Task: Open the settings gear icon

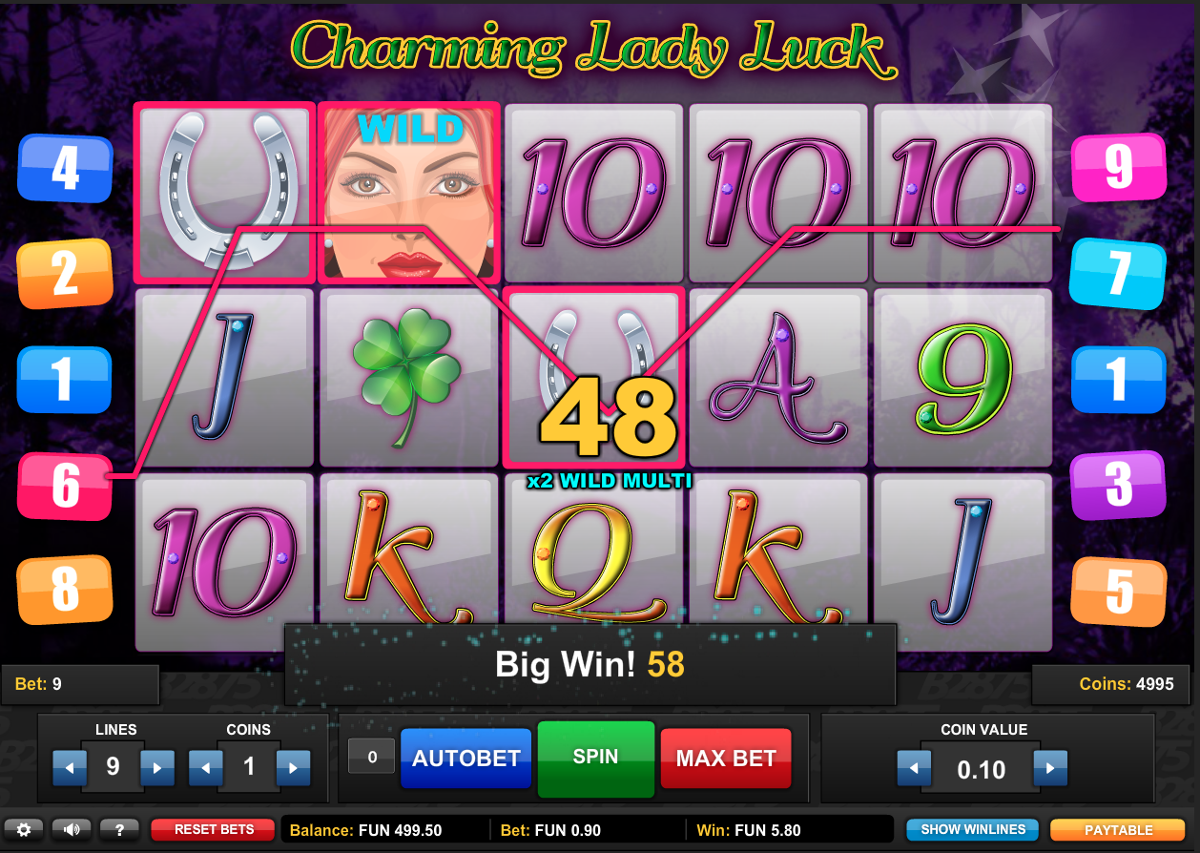Action: [24, 829]
